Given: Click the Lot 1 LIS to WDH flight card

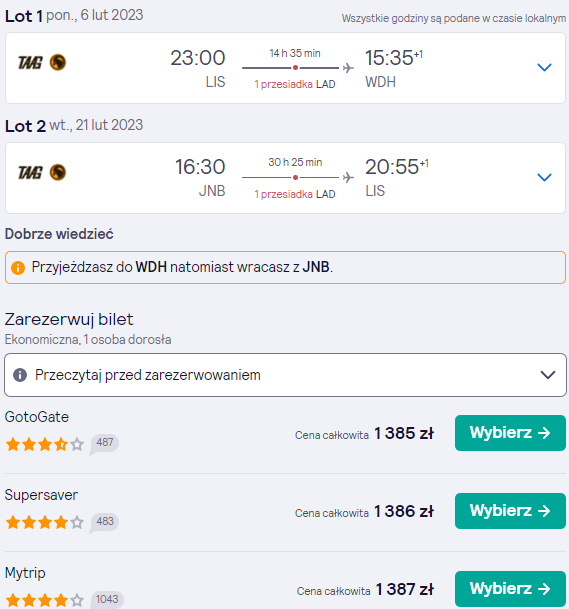Looking at the screenshot, I should tap(285, 68).
